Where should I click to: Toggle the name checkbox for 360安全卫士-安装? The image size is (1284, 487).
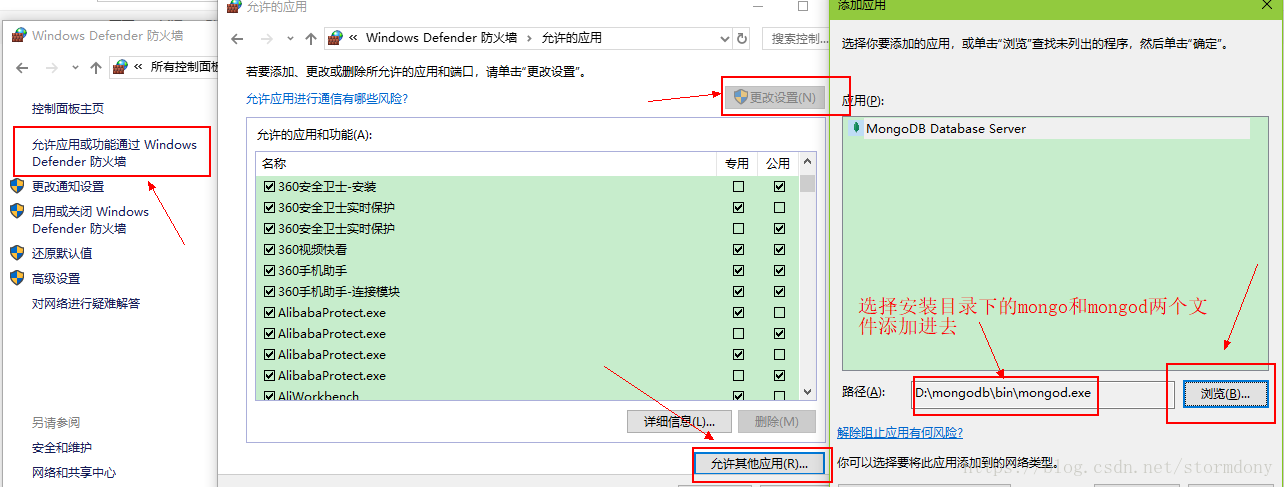pos(269,187)
